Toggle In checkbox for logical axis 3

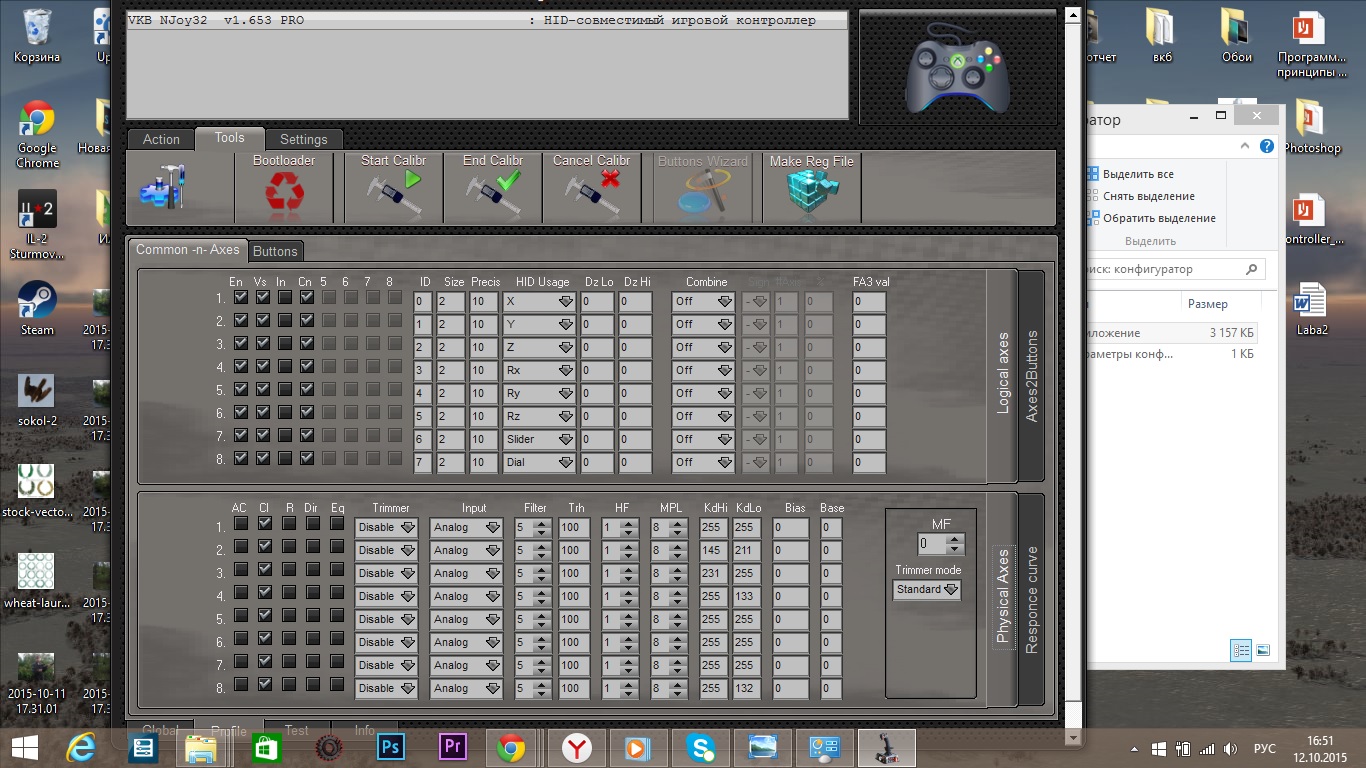(x=285, y=343)
